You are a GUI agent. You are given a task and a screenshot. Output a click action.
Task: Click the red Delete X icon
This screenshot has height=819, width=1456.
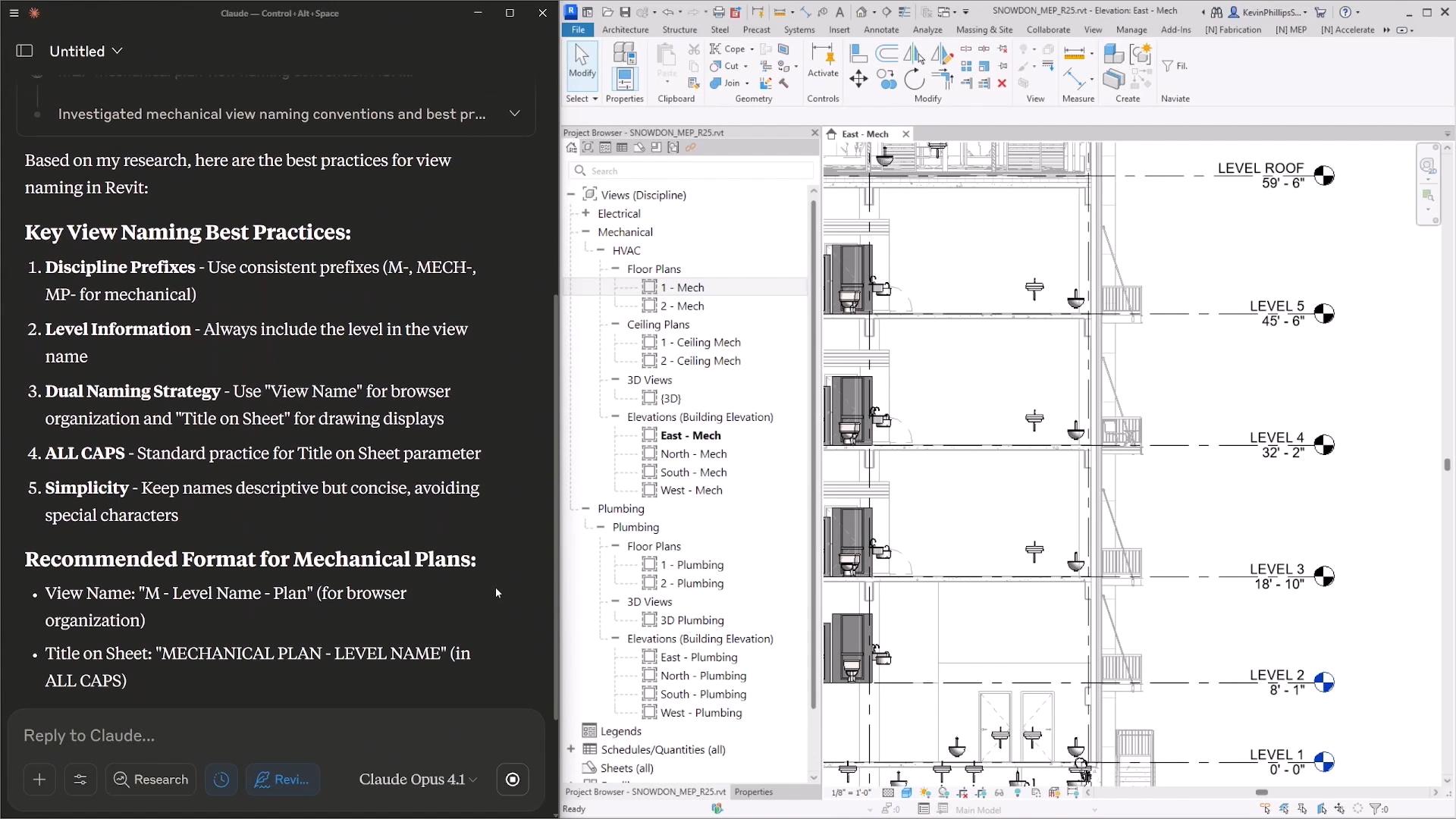(1002, 83)
